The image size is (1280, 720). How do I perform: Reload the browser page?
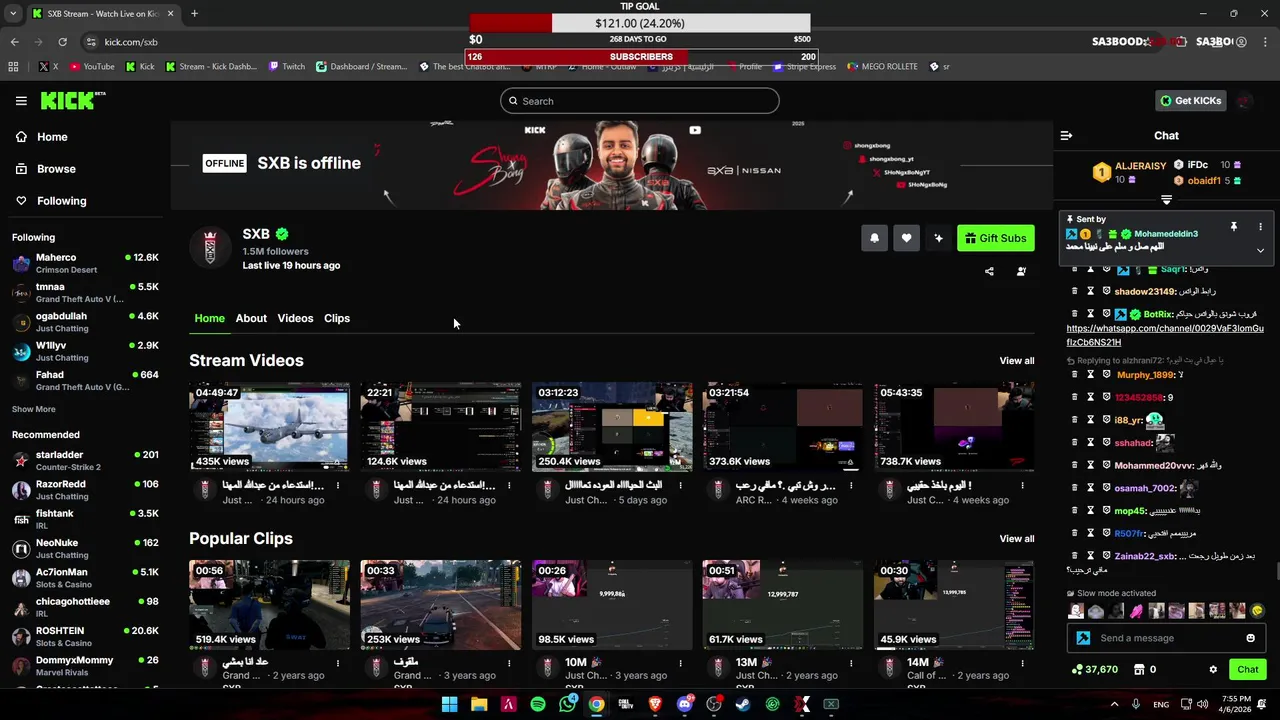coord(62,42)
